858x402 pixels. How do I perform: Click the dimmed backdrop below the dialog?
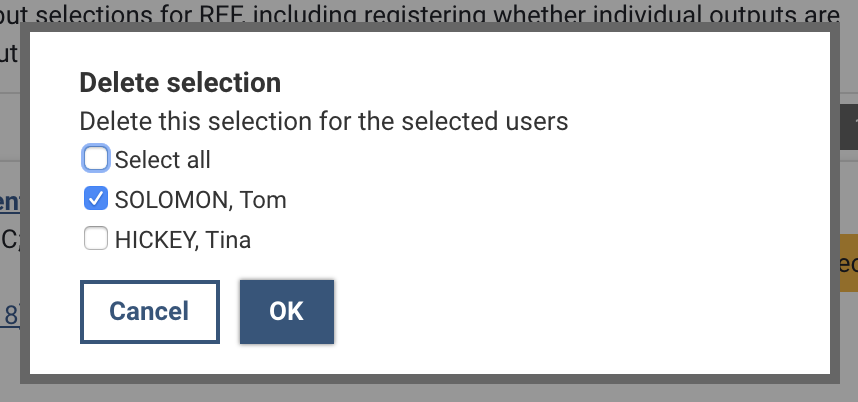point(430,393)
